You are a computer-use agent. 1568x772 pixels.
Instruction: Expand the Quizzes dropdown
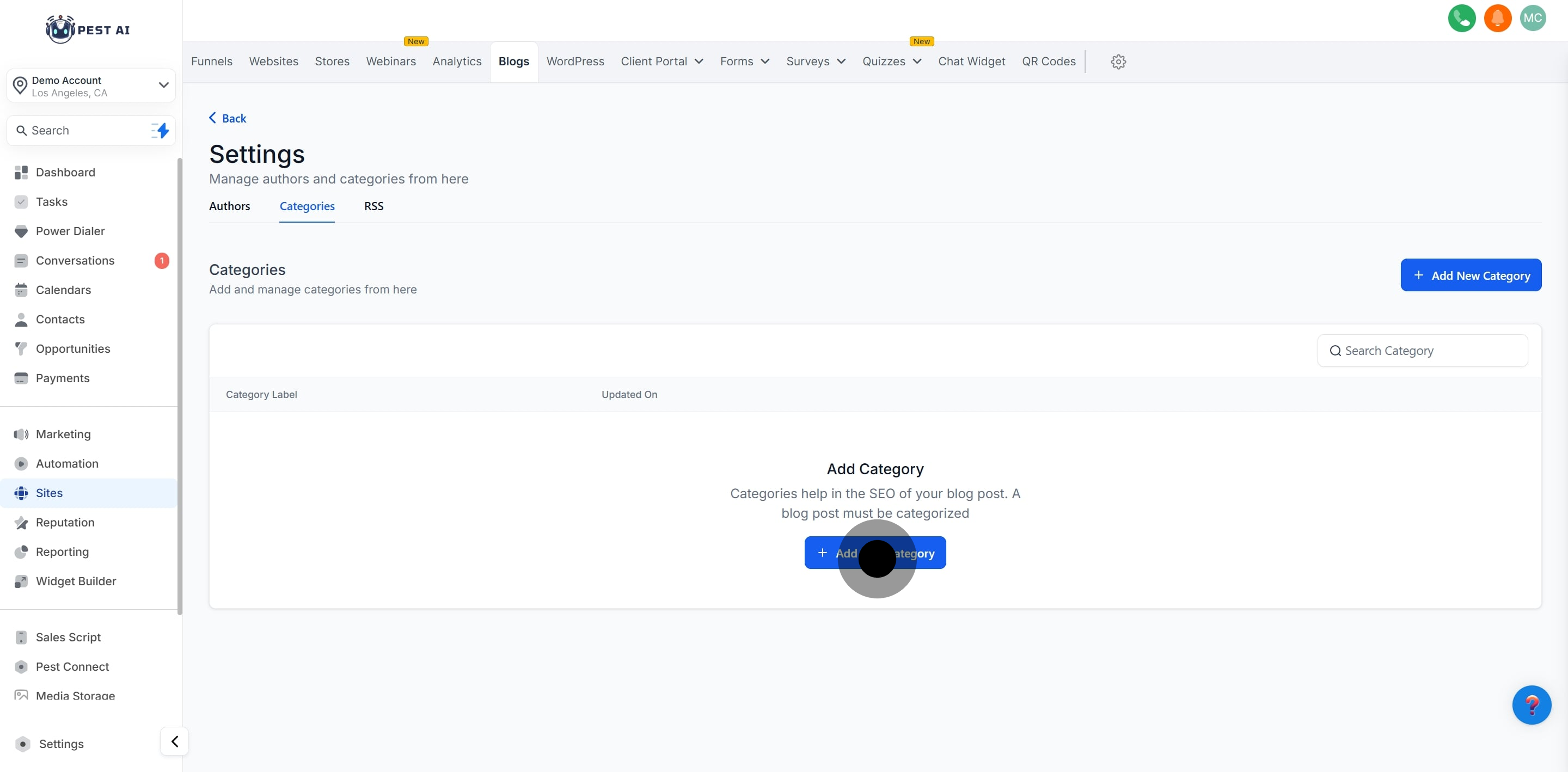(891, 62)
